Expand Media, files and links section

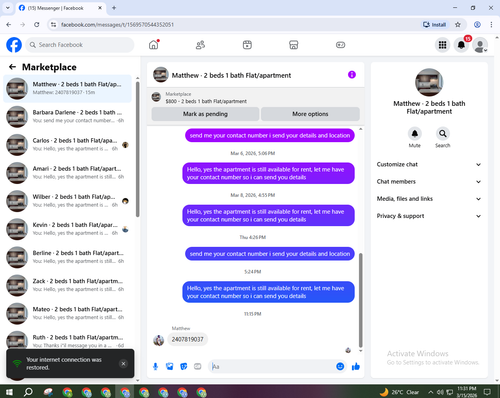429,199
